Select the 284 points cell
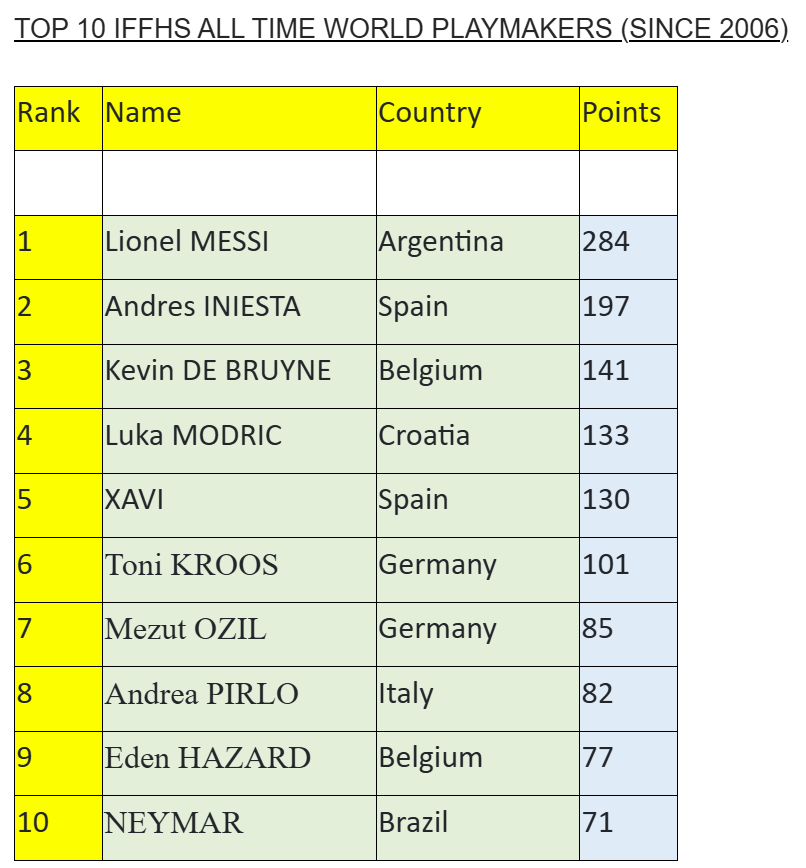 point(628,247)
